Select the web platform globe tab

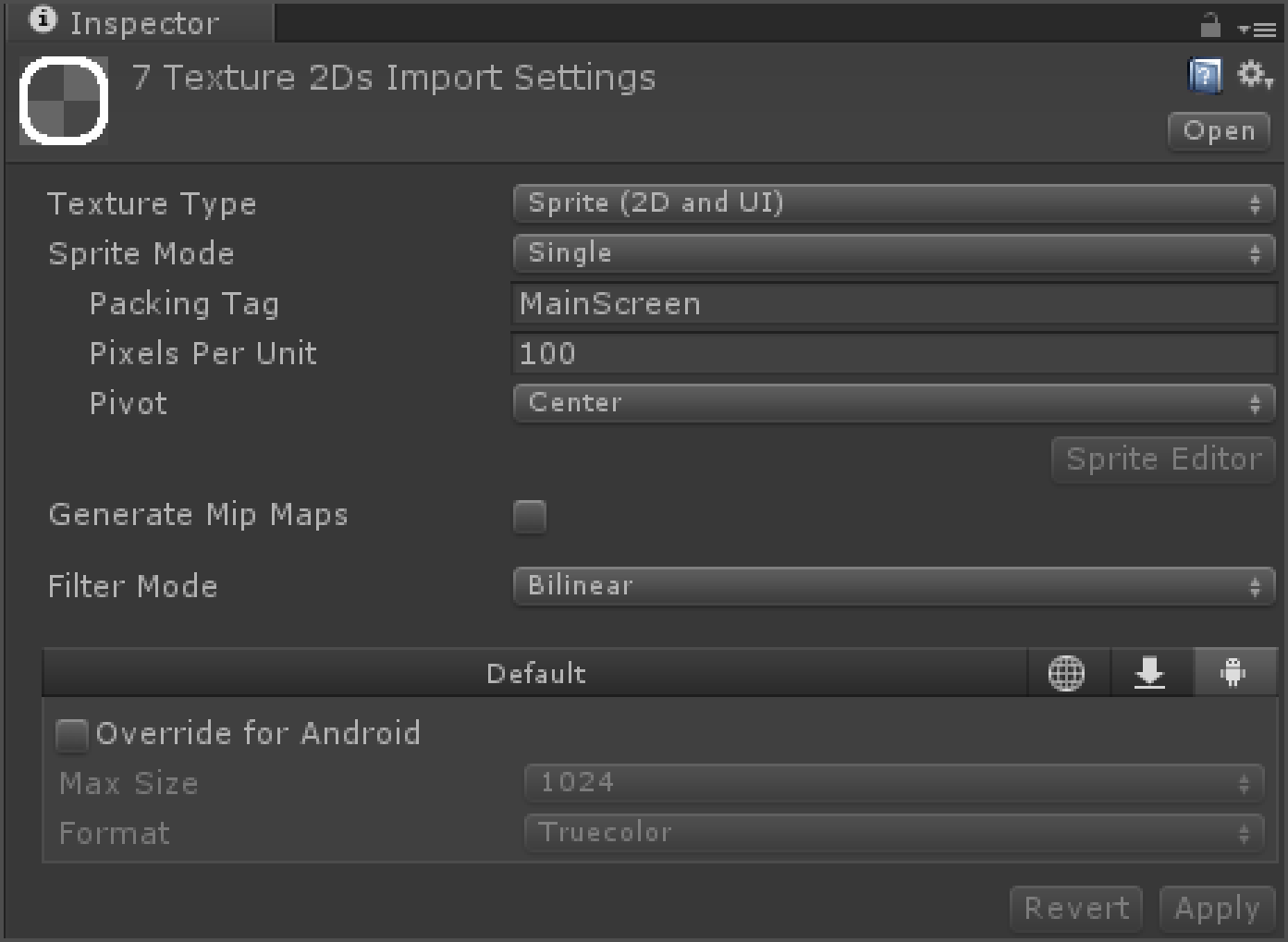[x=1066, y=673]
